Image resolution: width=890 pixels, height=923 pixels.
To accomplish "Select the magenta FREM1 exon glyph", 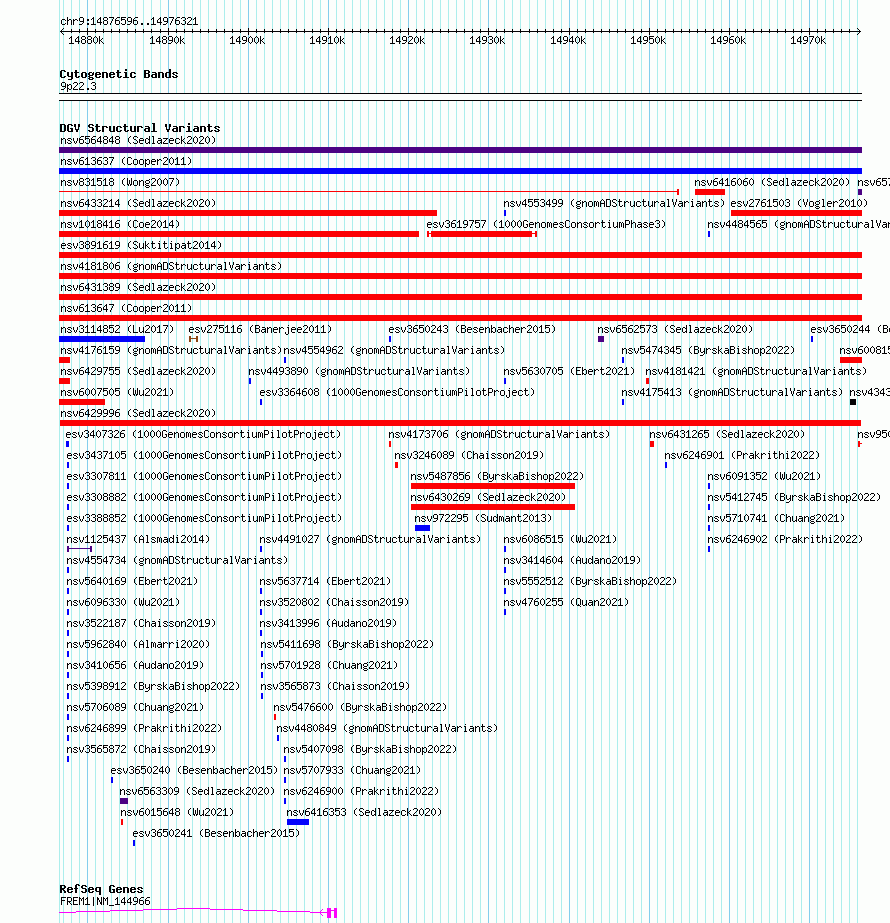I will [x=332, y=913].
